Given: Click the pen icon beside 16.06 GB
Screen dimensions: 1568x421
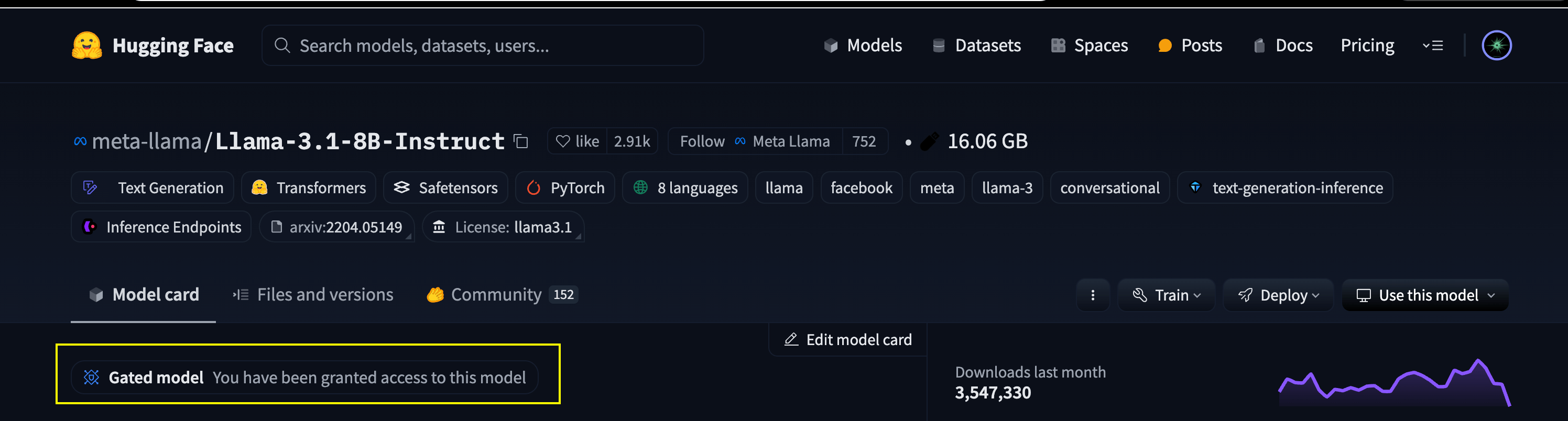Looking at the screenshot, I should point(929,142).
